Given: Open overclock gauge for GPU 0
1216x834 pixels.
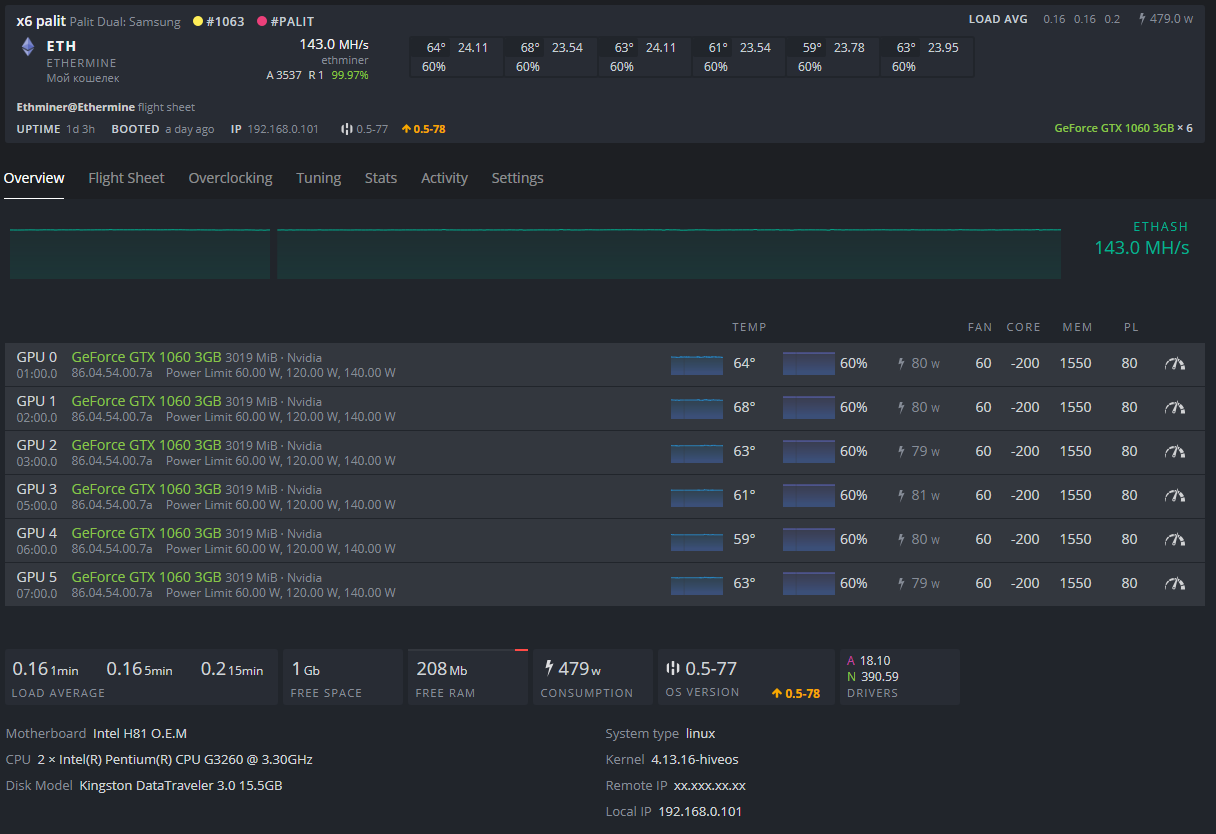Looking at the screenshot, I should pos(1175,364).
